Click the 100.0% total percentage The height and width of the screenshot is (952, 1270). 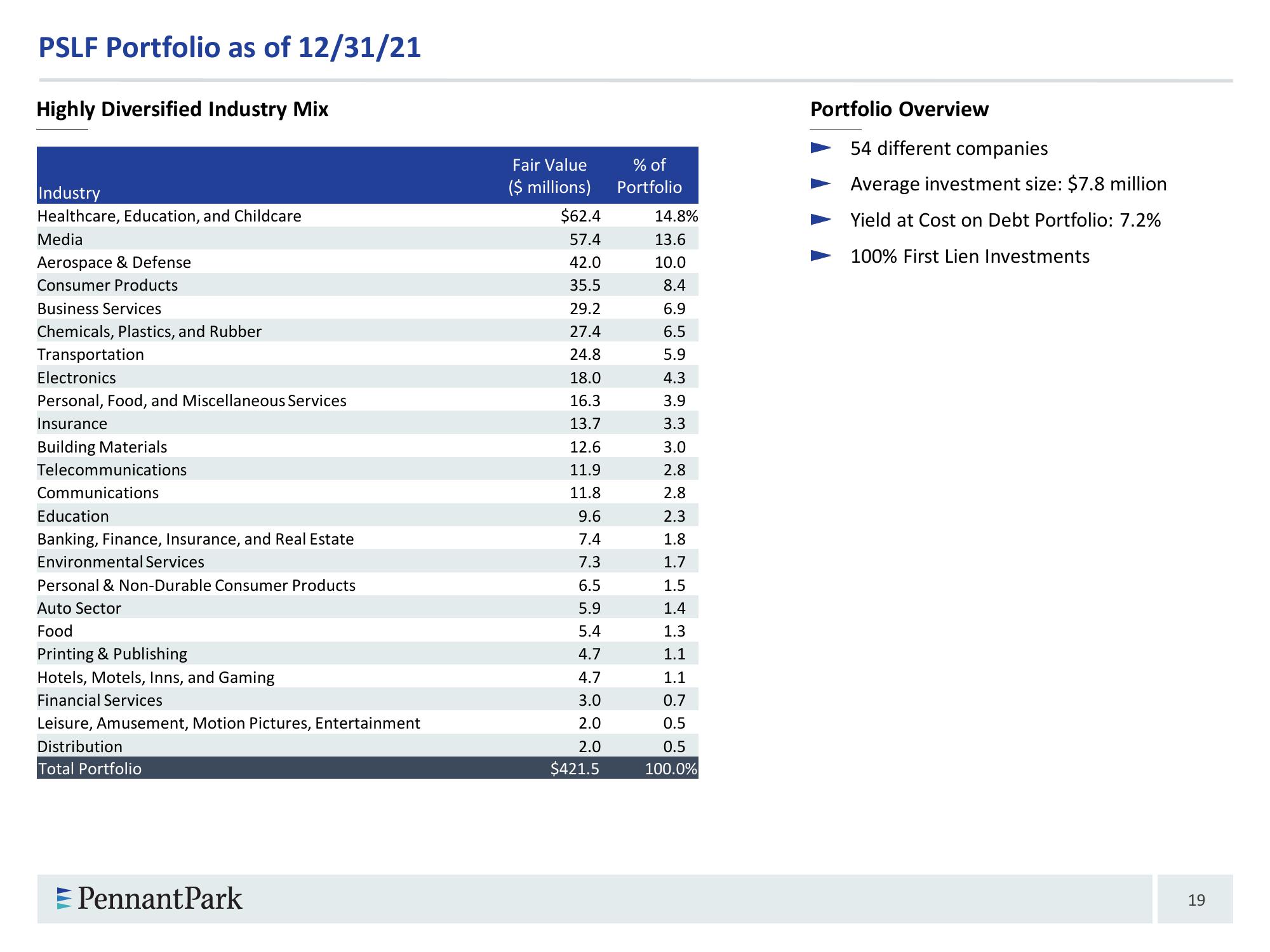pos(671,769)
